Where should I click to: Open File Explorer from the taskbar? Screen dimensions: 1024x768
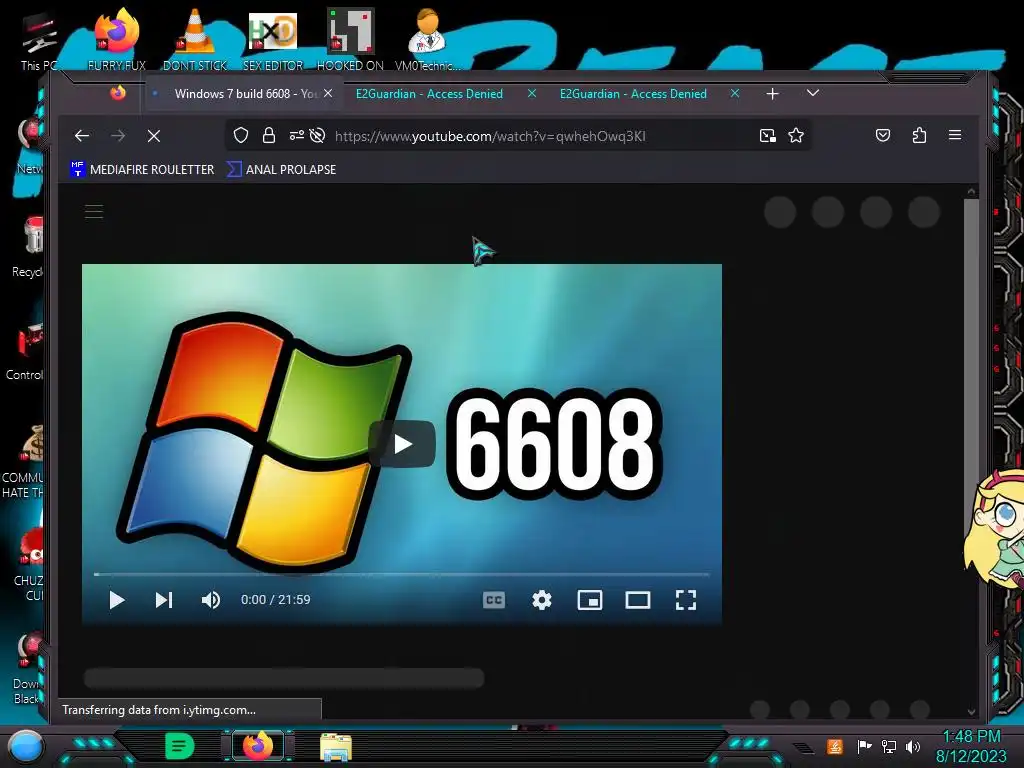[336, 746]
